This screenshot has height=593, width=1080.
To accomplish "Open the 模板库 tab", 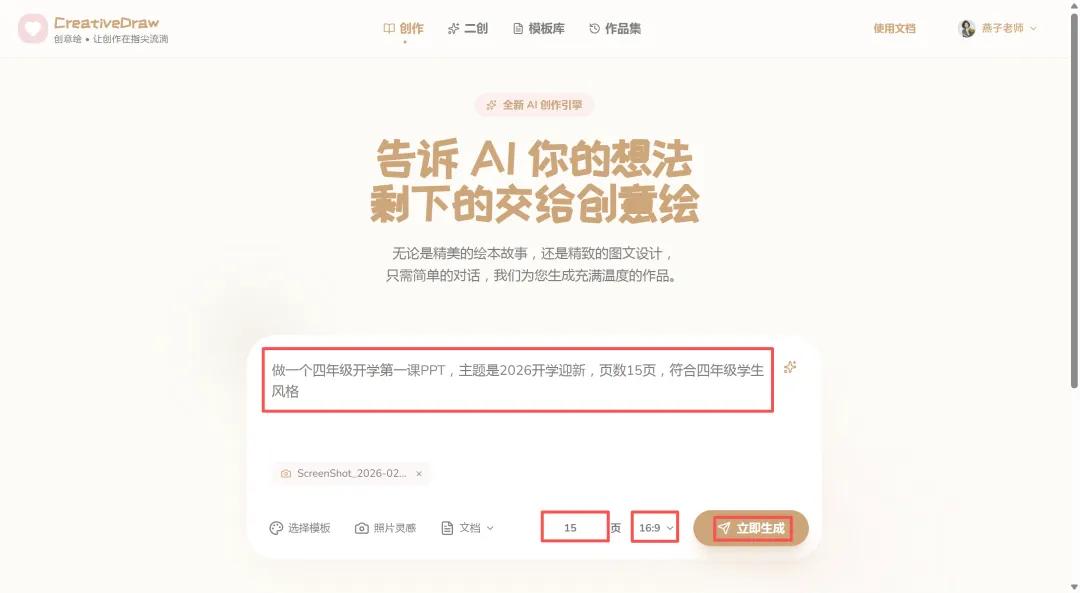I will point(539,28).
